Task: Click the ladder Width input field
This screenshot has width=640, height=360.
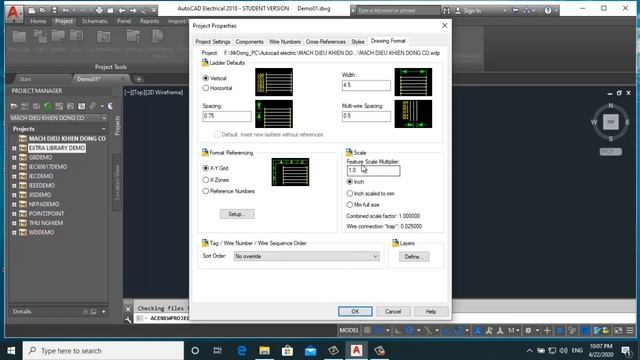Action: point(366,85)
